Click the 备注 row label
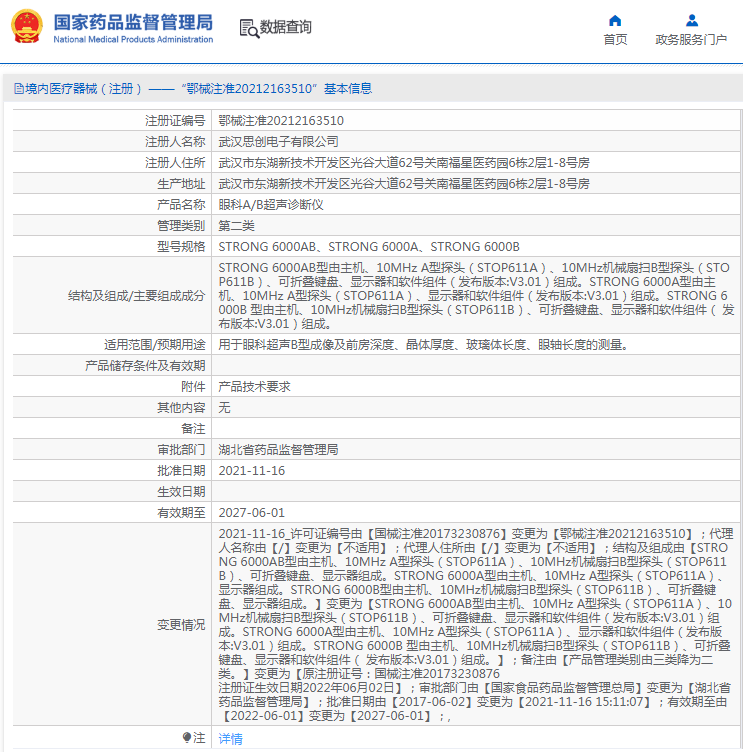This screenshot has width=743, height=752. (193, 429)
